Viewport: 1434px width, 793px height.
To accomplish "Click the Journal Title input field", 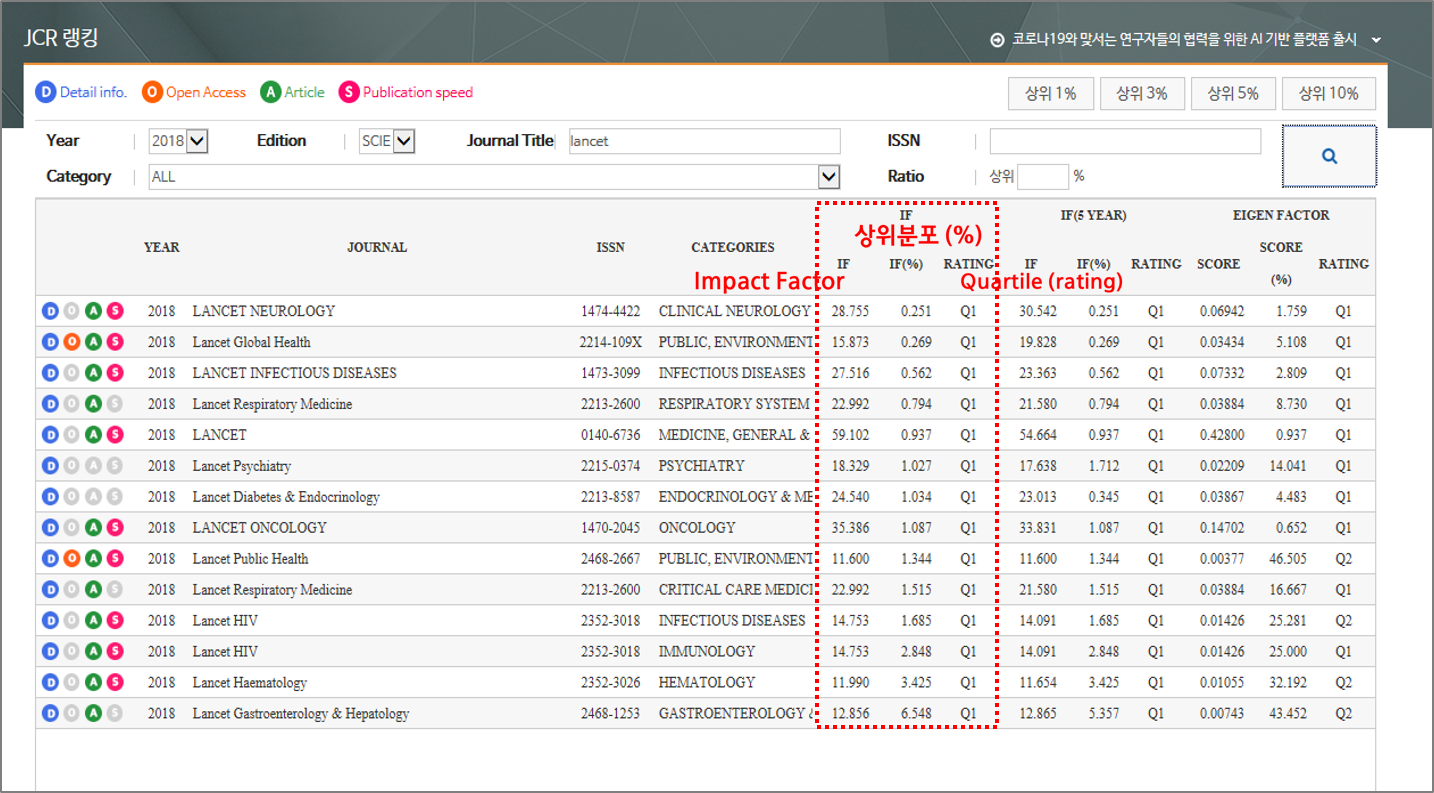I will click(x=704, y=141).
